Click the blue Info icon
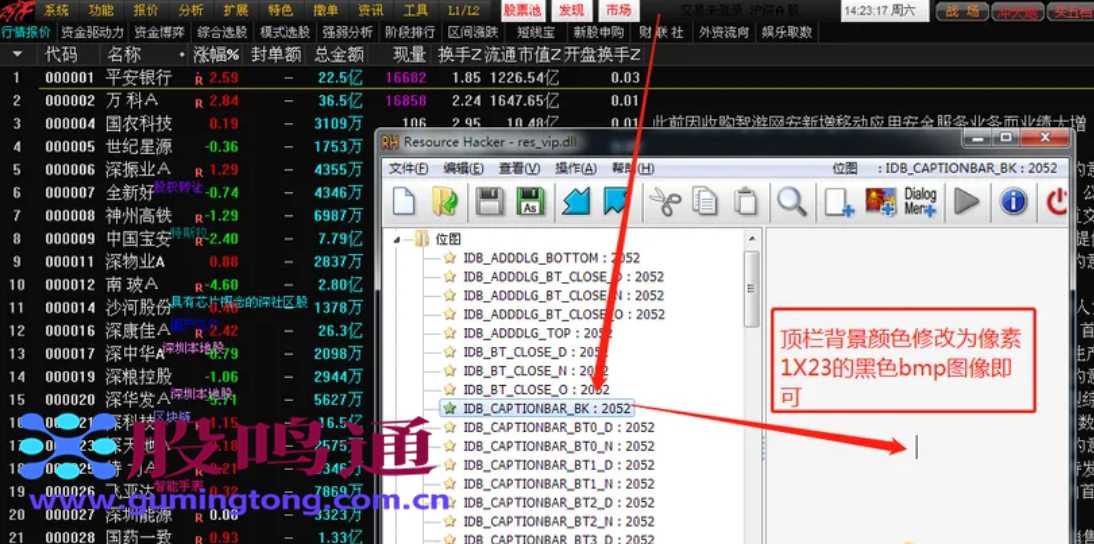Viewport: 1094px width, 544px height. click(x=1013, y=201)
